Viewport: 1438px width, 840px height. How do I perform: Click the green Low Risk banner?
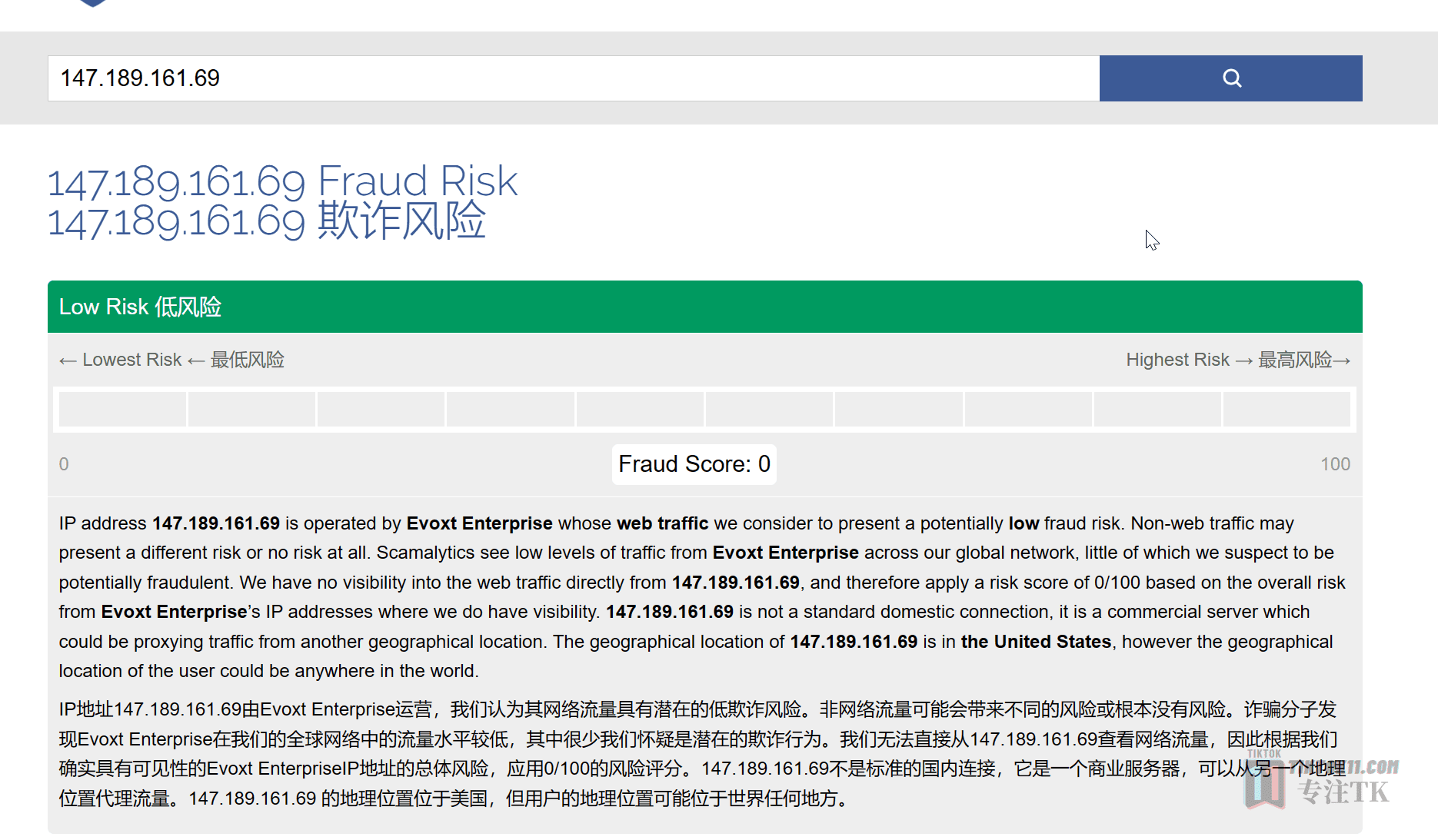click(705, 307)
